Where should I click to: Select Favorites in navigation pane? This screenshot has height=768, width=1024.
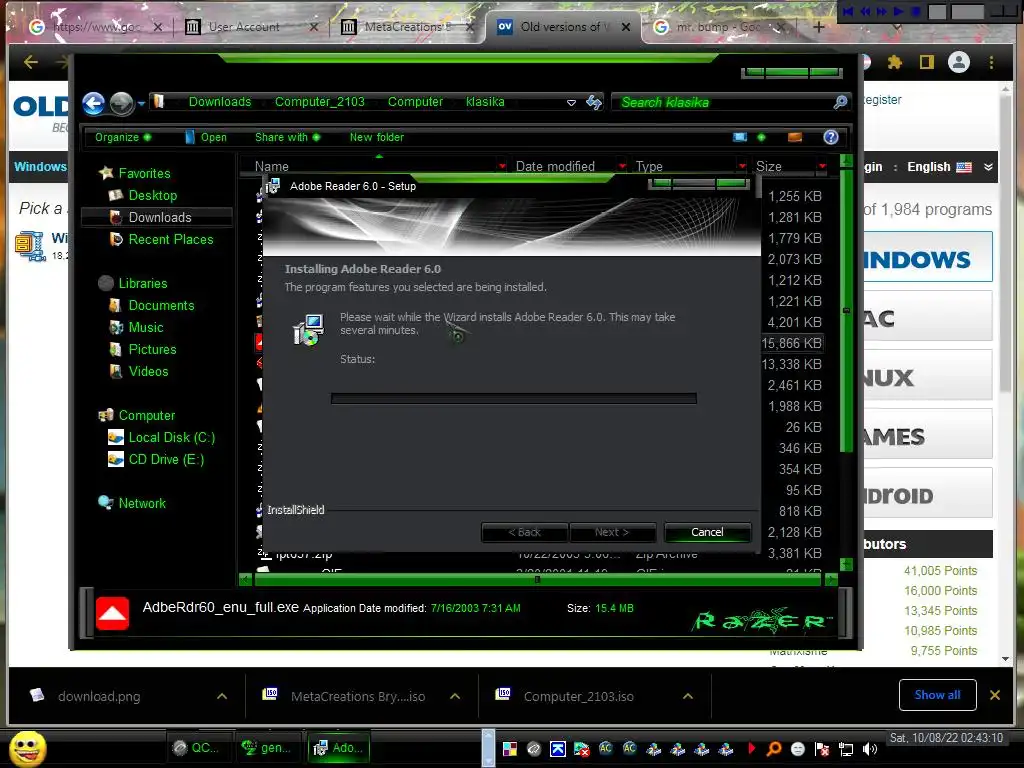(144, 173)
